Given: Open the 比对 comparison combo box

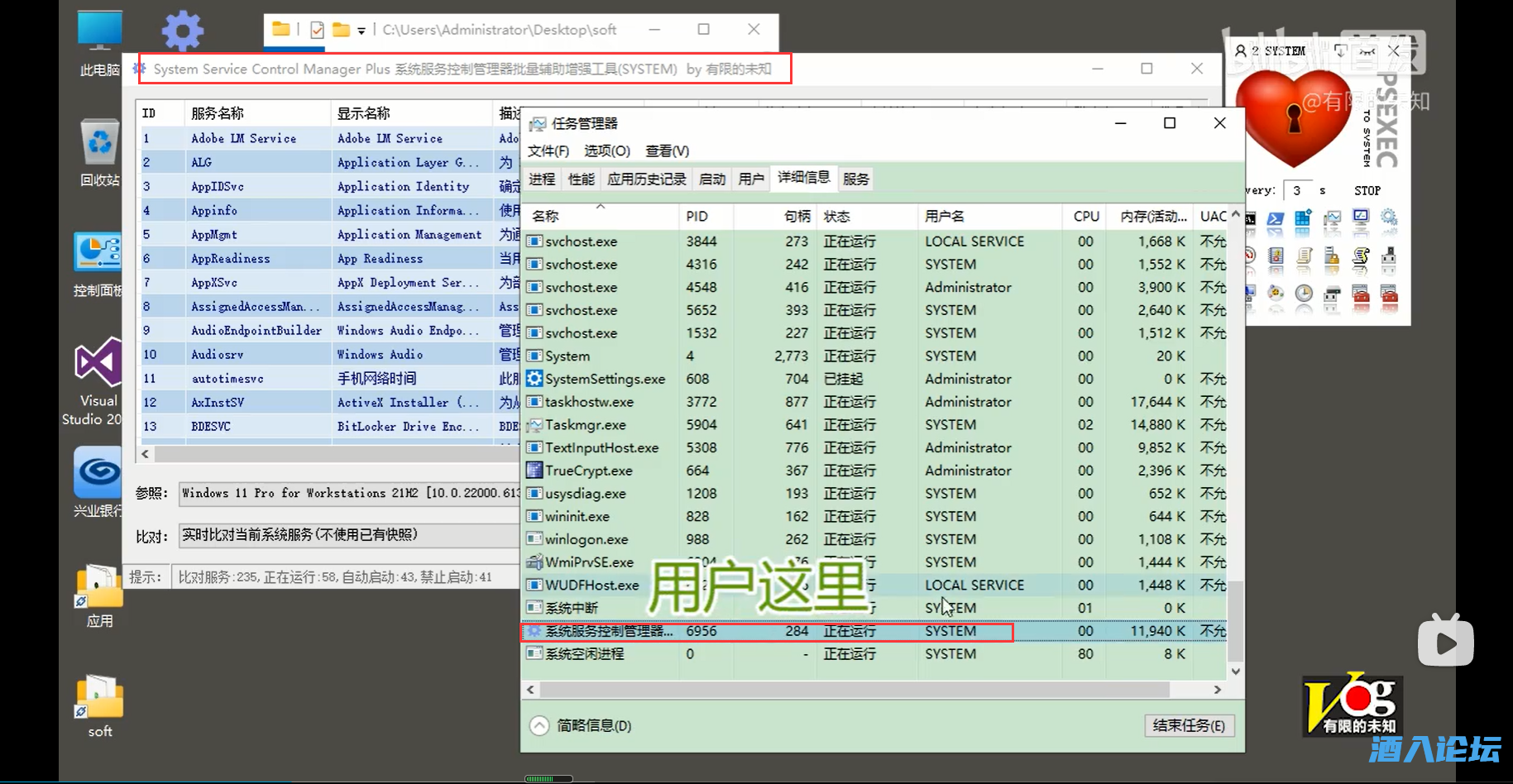Looking at the screenshot, I should coord(349,535).
